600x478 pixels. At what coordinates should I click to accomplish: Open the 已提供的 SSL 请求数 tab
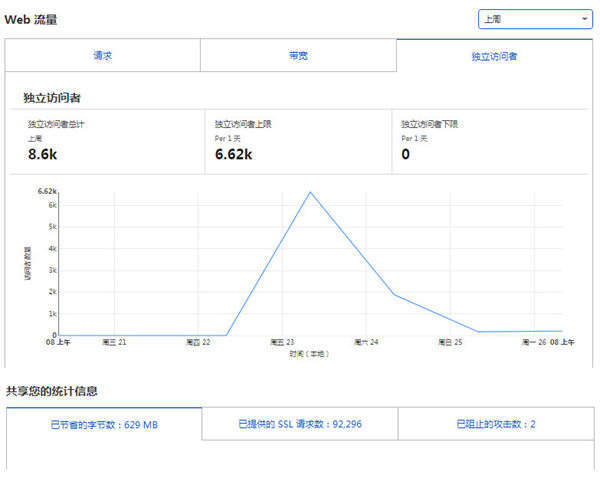(300, 424)
